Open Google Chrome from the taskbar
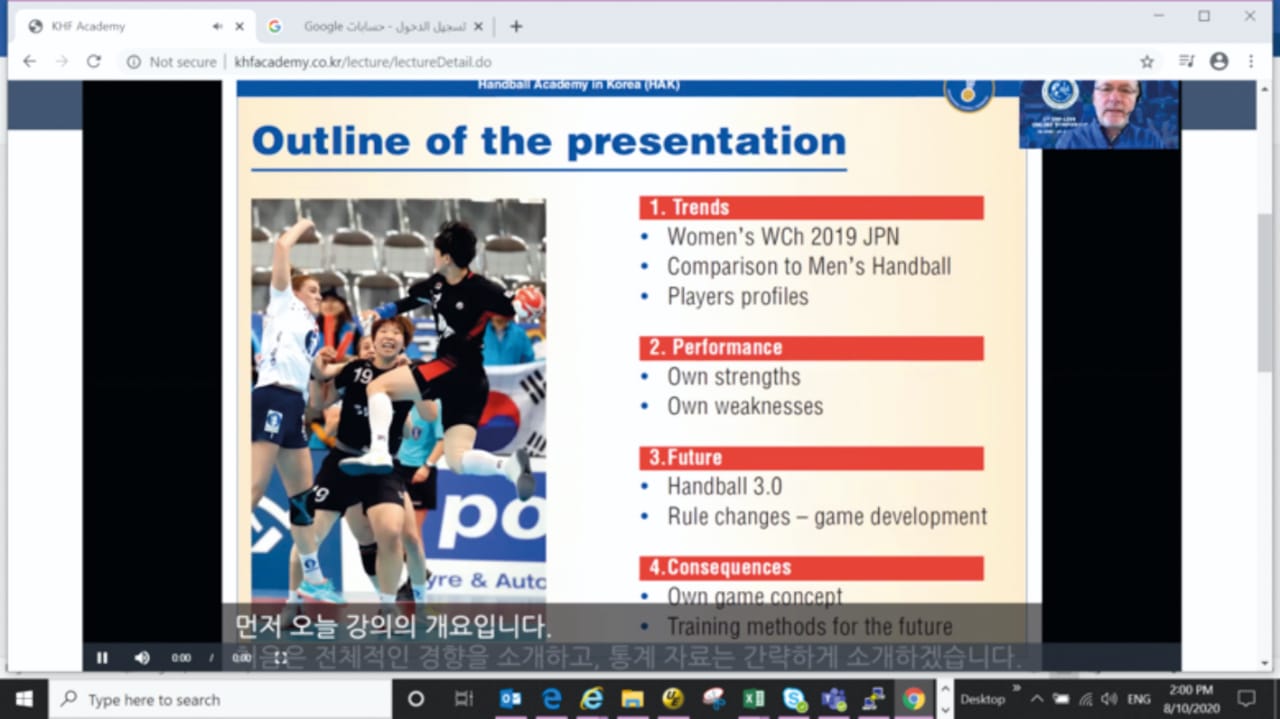1280x719 pixels. pyautogui.click(x=913, y=699)
